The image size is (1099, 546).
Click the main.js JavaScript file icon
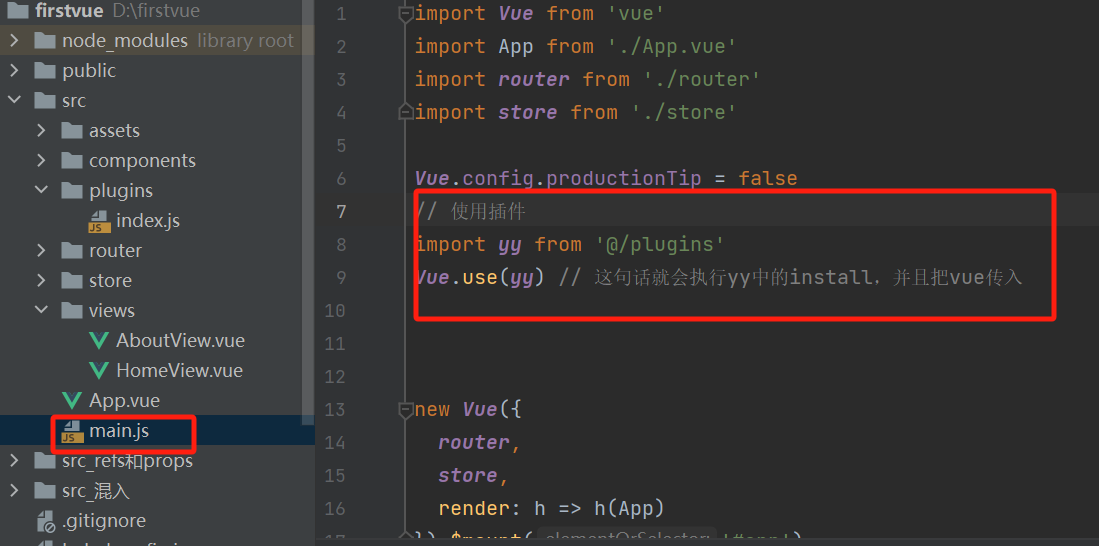point(71,432)
